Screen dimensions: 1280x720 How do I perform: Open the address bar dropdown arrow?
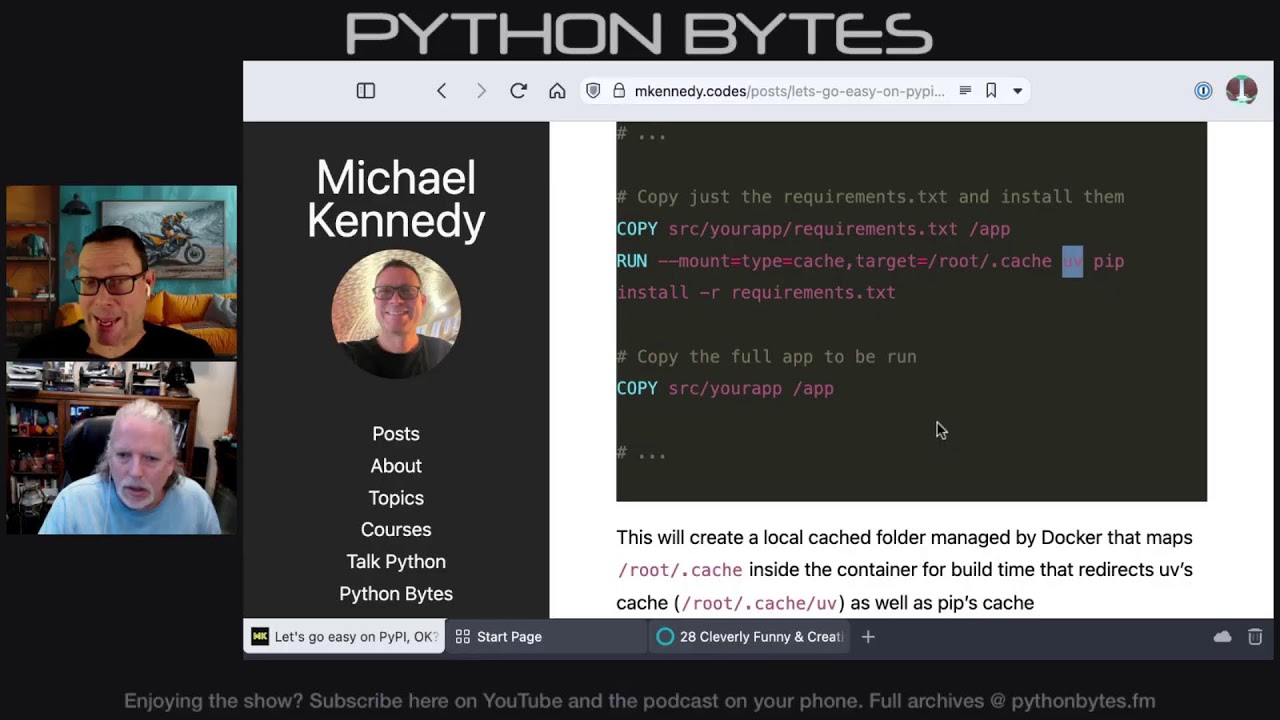[x=1018, y=90]
